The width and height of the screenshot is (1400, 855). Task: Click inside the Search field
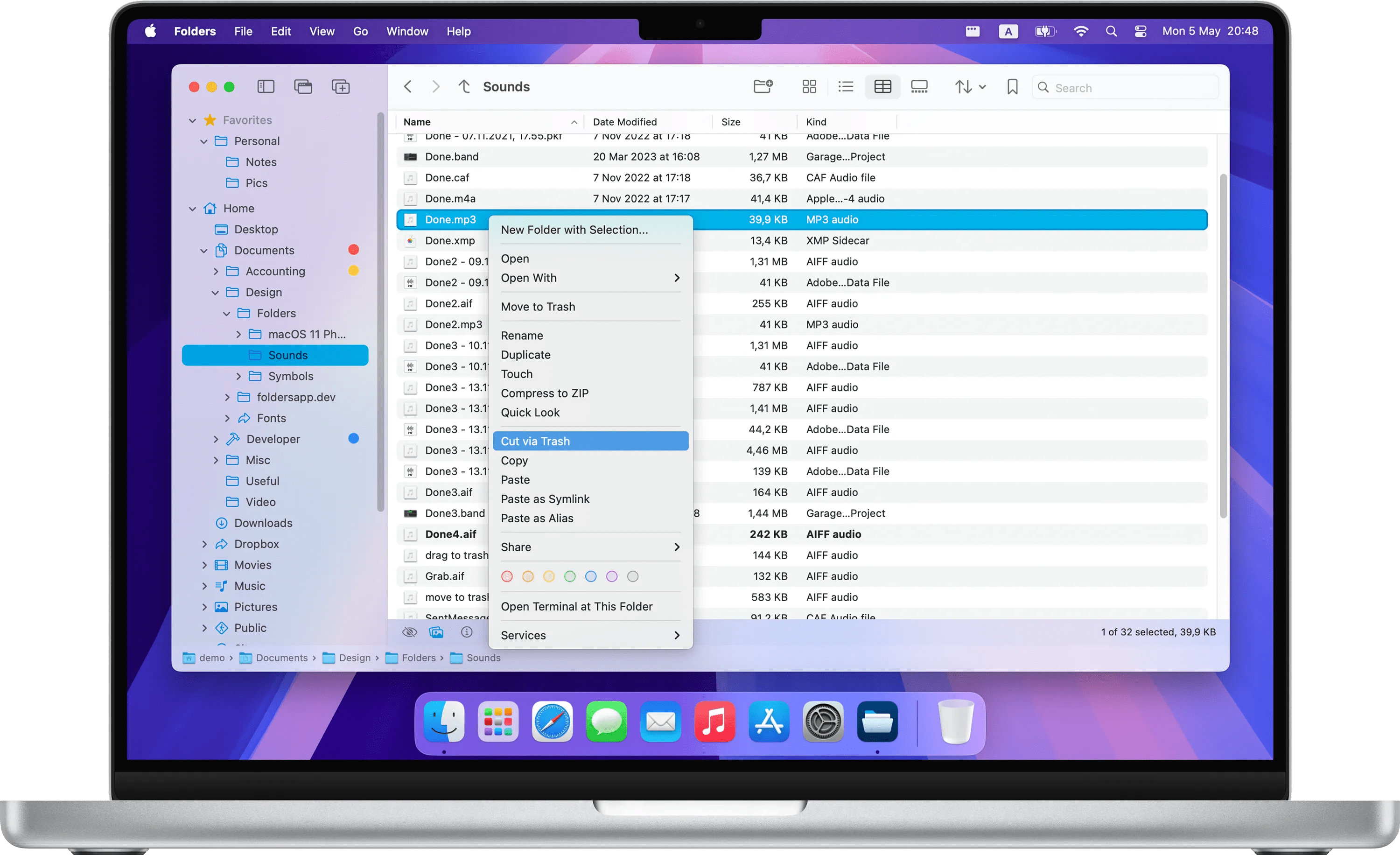tap(1125, 87)
